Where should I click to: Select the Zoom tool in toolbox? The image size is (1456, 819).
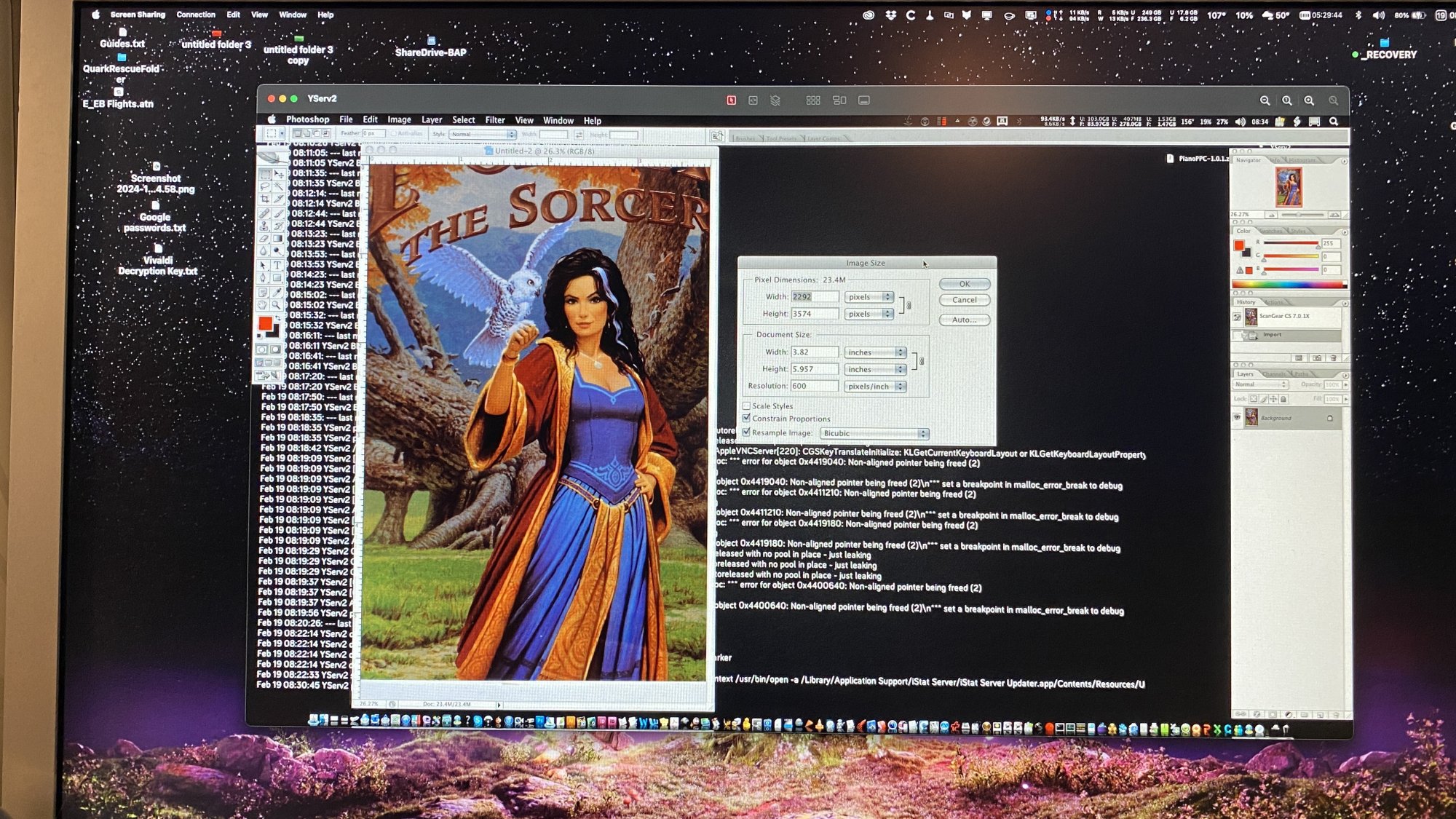pos(277,304)
